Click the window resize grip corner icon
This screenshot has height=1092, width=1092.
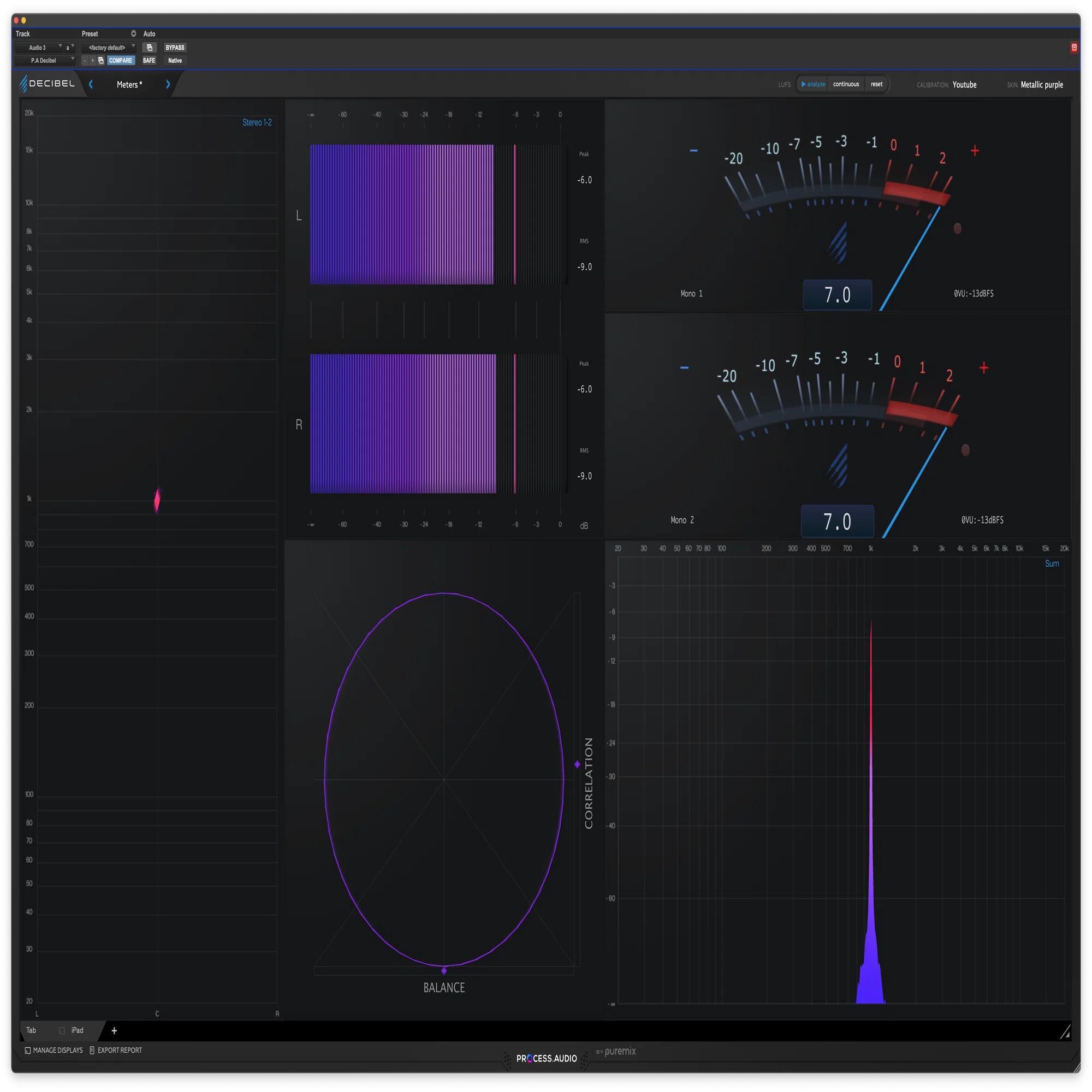click(x=1065, y=1032)
